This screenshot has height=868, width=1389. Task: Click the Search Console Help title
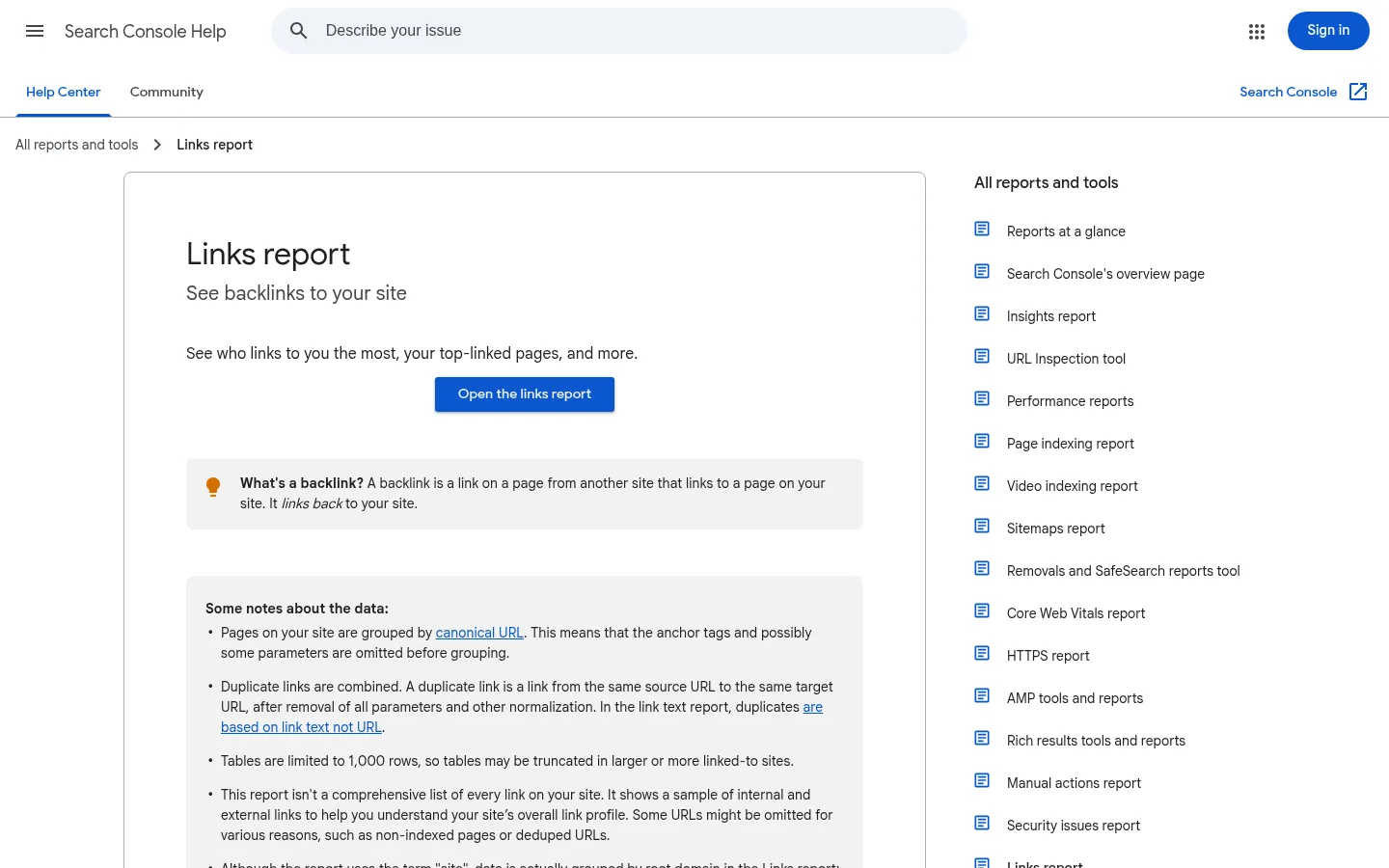click(146, 32)
